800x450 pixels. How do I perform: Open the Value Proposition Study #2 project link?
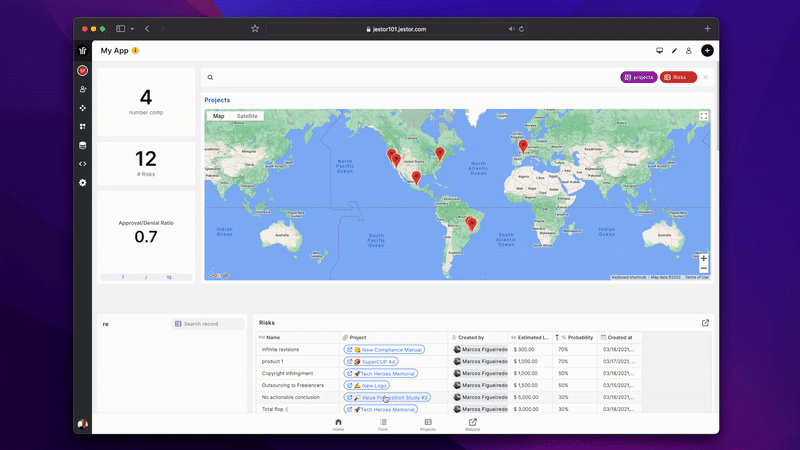point(387,397)
